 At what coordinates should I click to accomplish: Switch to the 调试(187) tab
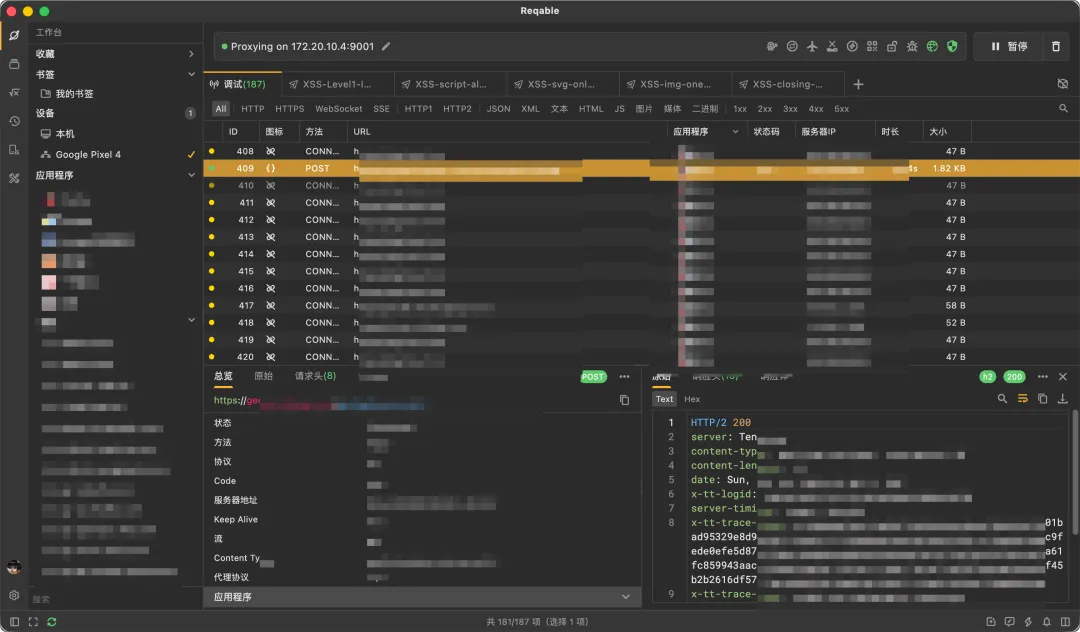click(x=242, y=84)
